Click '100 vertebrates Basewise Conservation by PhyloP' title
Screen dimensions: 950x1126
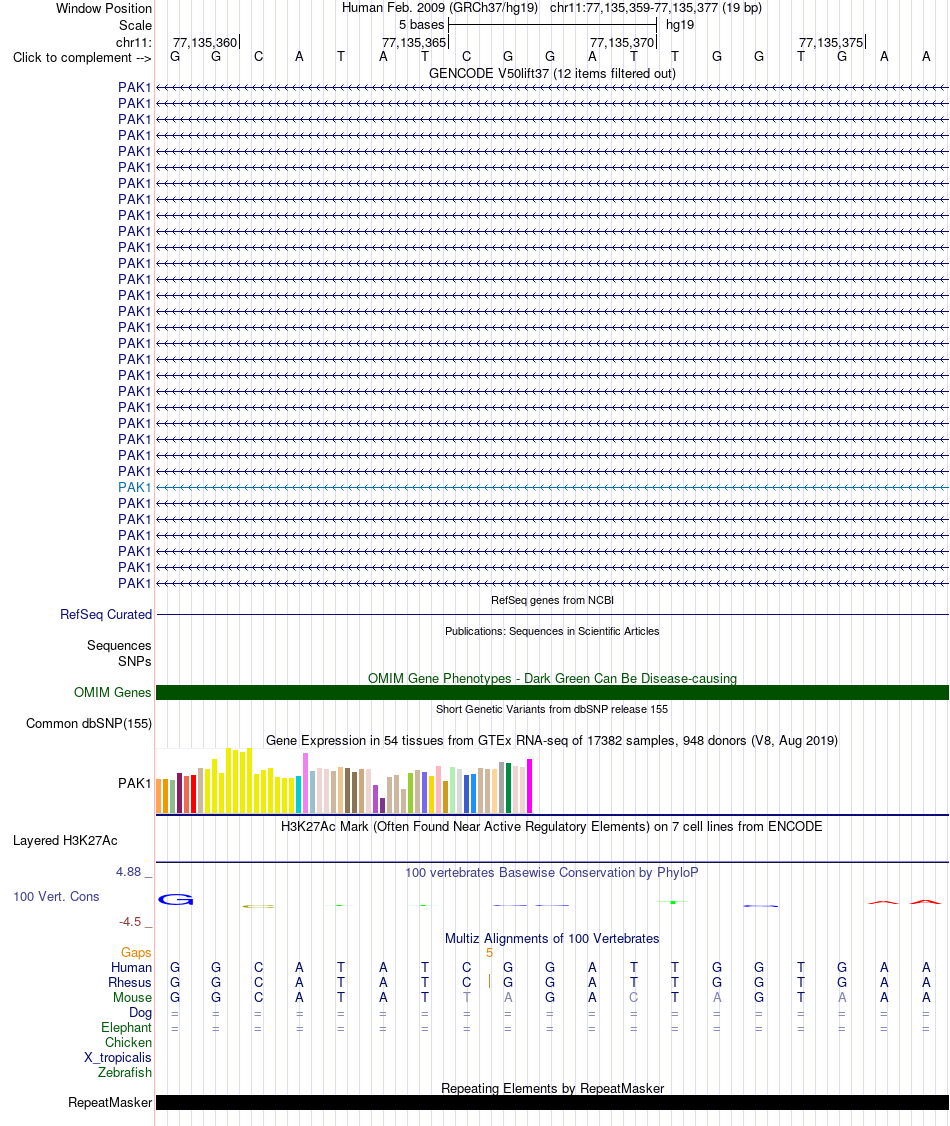(552, 873)
